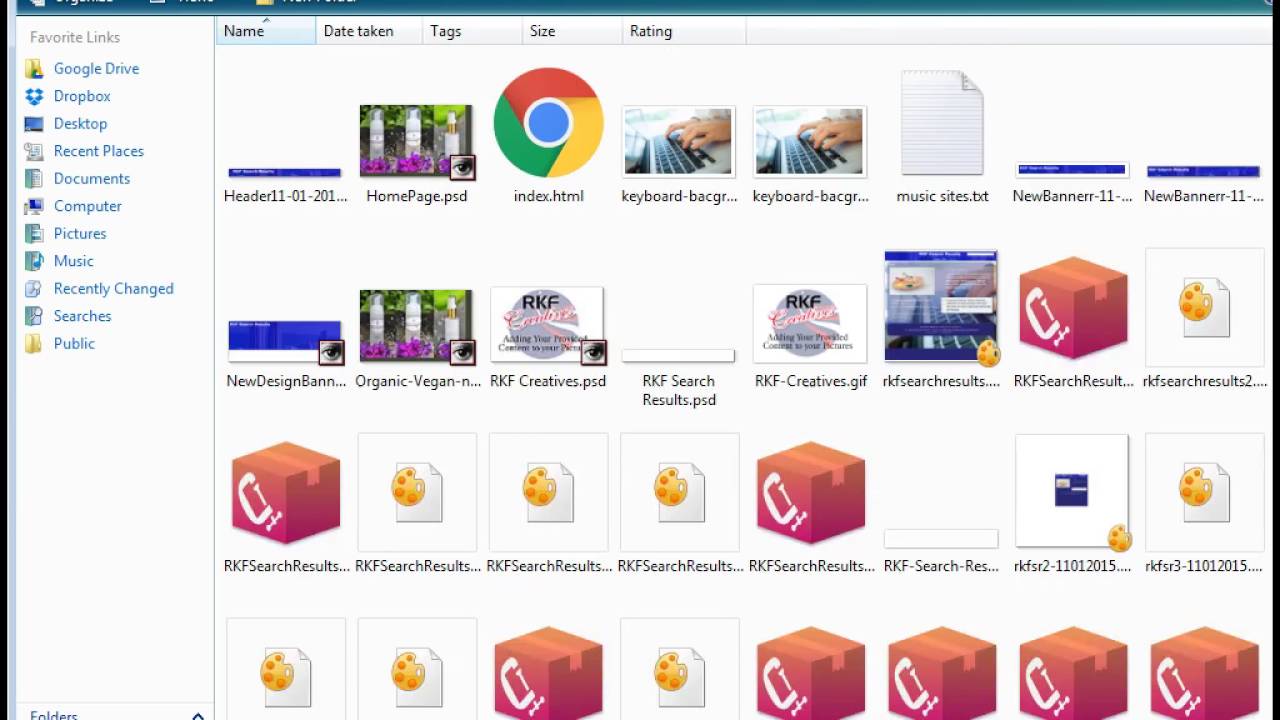Sort files by the Name column
The image size is (1280, 720).
point(265,31)
